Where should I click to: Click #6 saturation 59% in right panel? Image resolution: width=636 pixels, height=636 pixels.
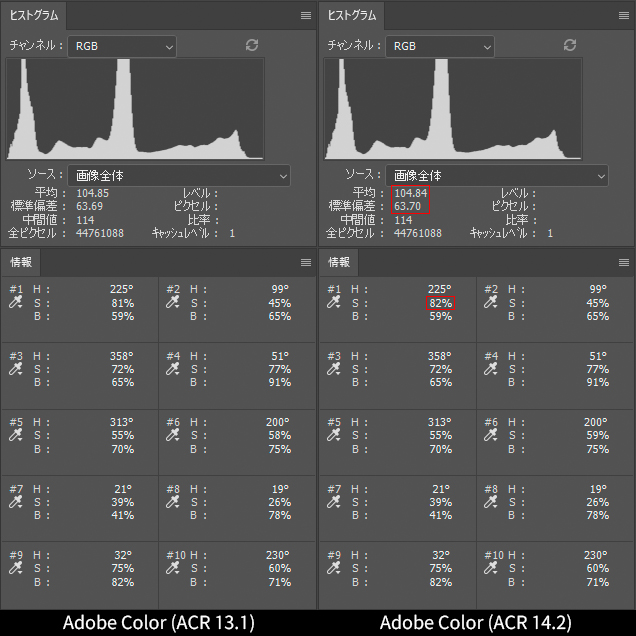point(598,435)
